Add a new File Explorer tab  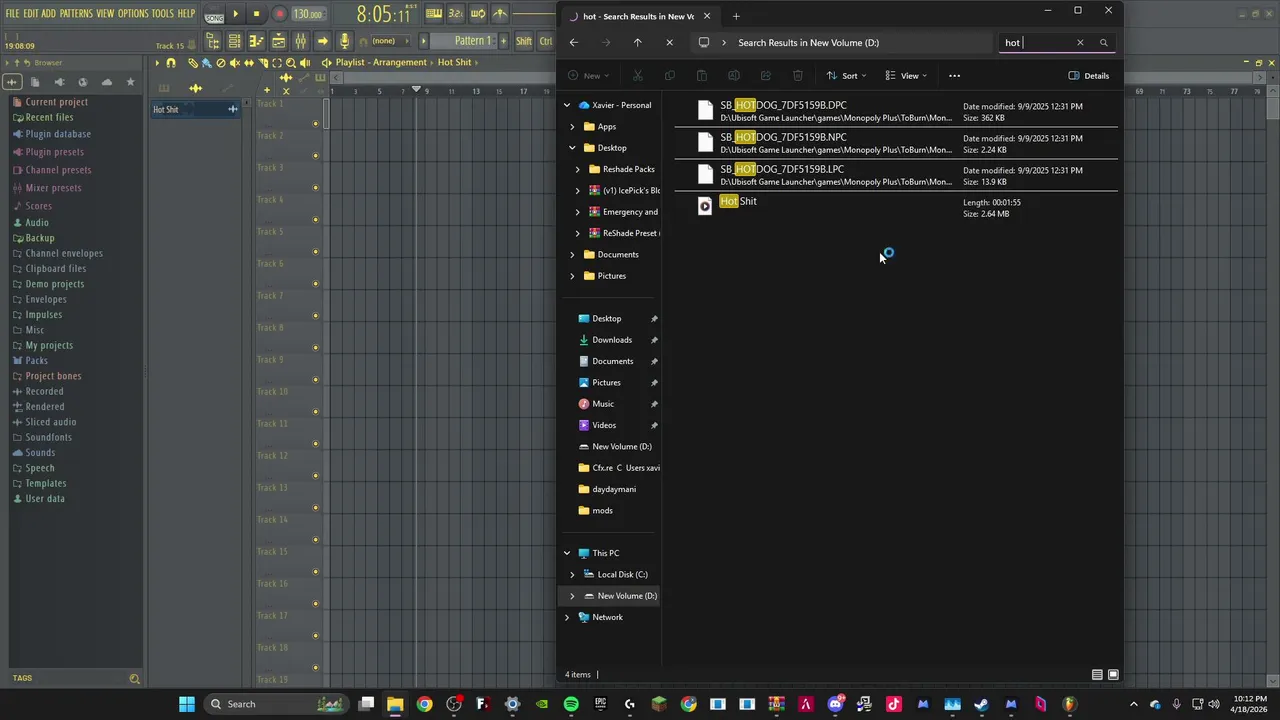tap(736, 16)
